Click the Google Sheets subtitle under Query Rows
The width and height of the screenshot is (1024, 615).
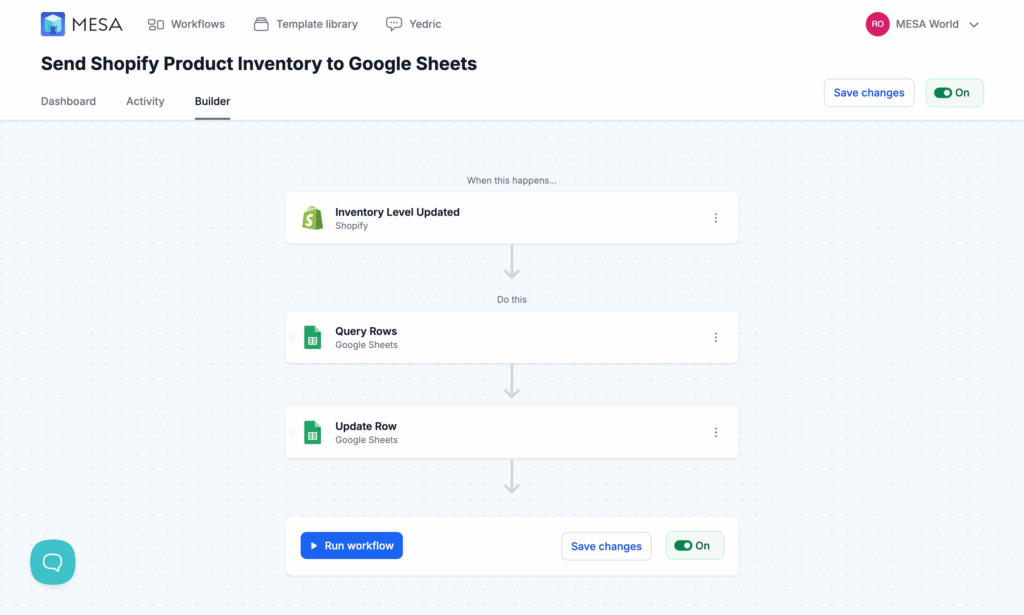tap(366, 345)
